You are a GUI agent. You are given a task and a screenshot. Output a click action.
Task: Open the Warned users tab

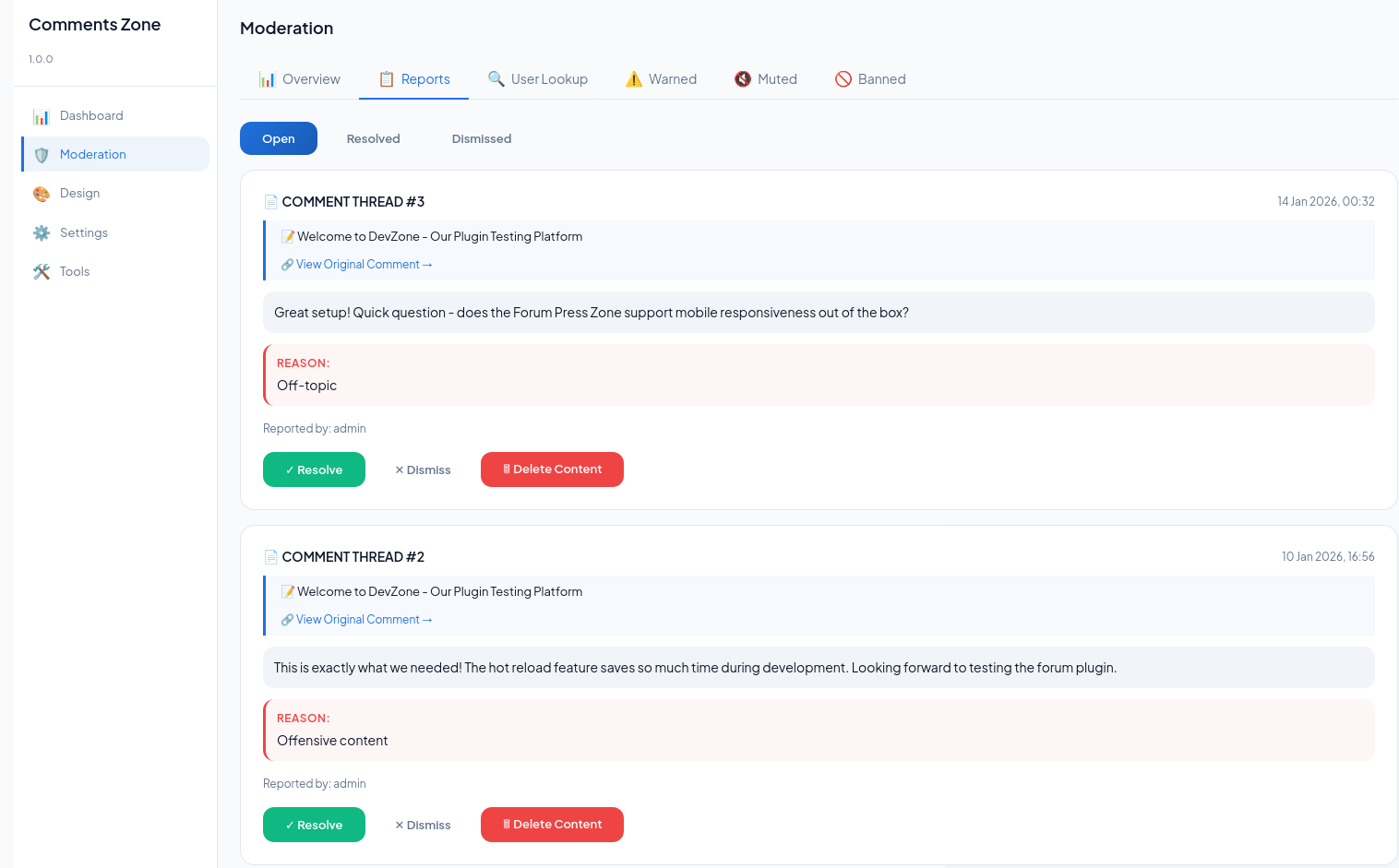point(661,79)
